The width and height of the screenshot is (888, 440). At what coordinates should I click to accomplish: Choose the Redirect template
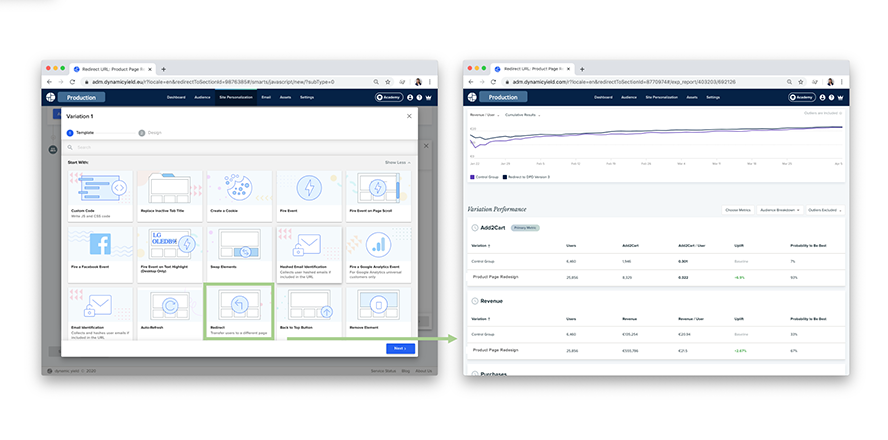pos(239,312)
